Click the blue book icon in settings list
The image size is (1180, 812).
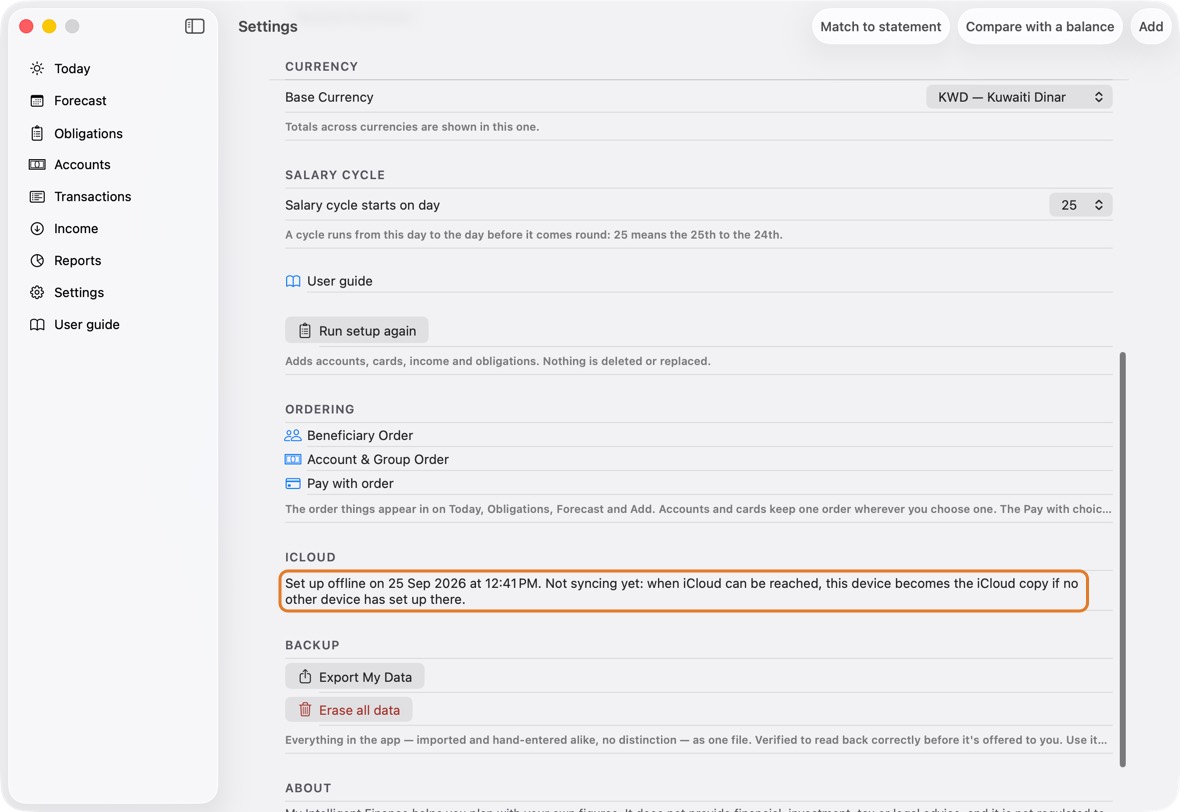293,281
